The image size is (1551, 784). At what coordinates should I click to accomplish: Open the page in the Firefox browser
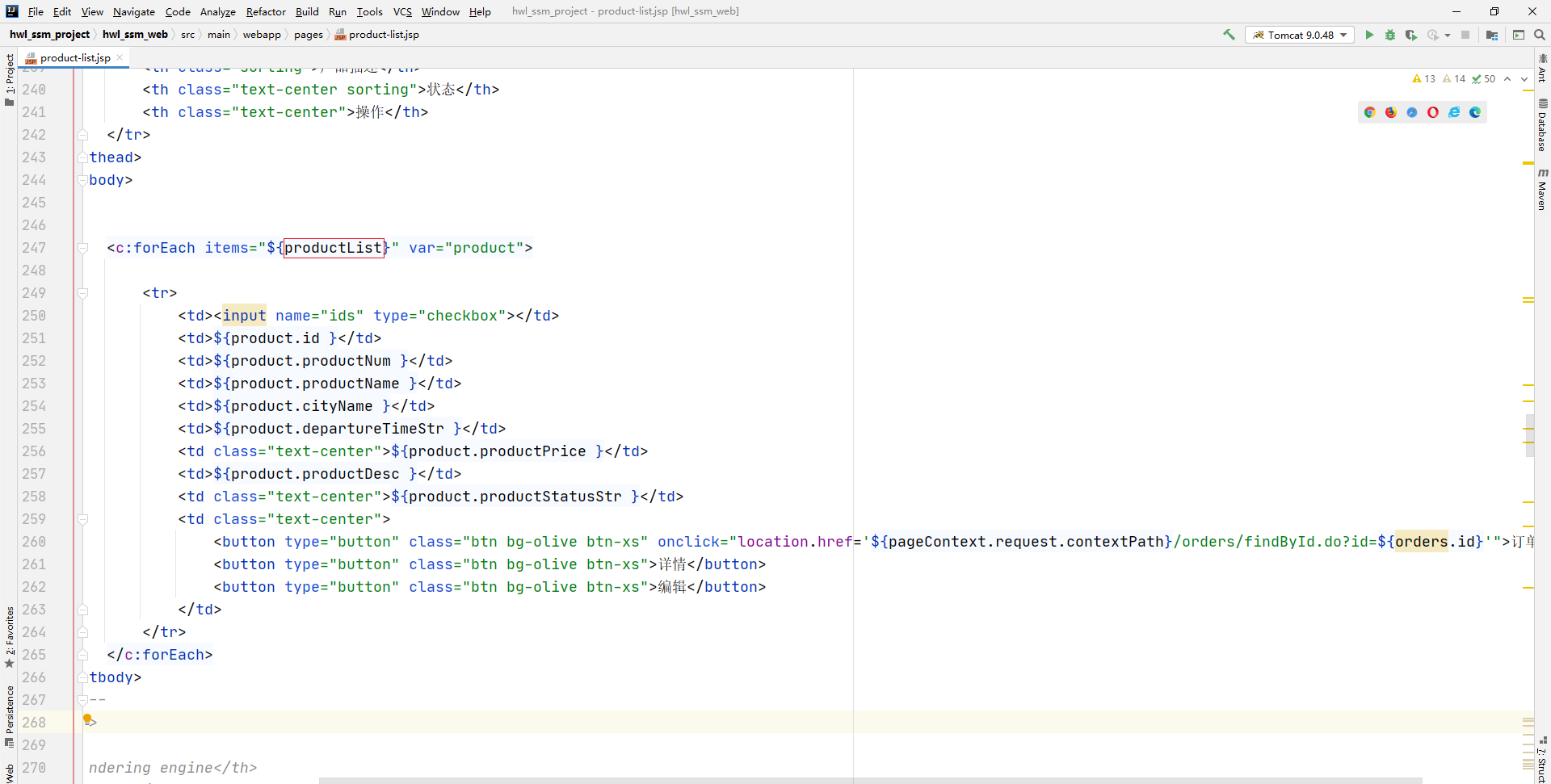1391,112
